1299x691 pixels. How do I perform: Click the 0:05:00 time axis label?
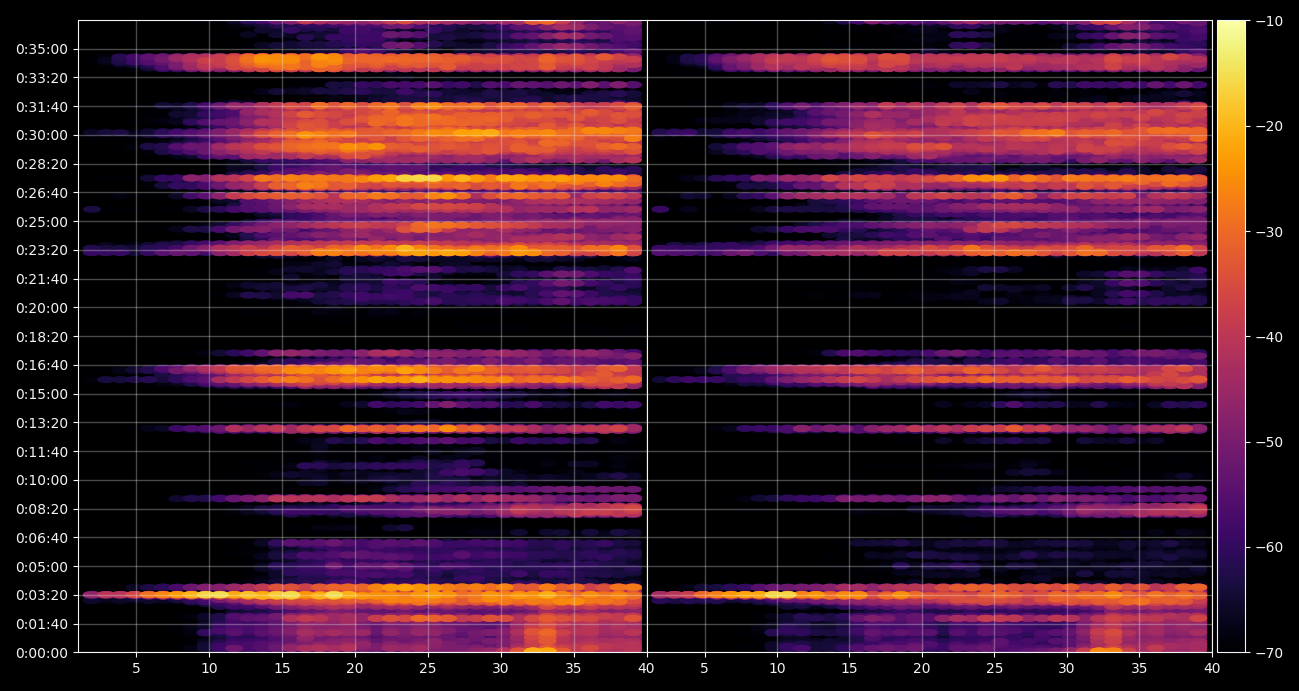tap(41, 567)
